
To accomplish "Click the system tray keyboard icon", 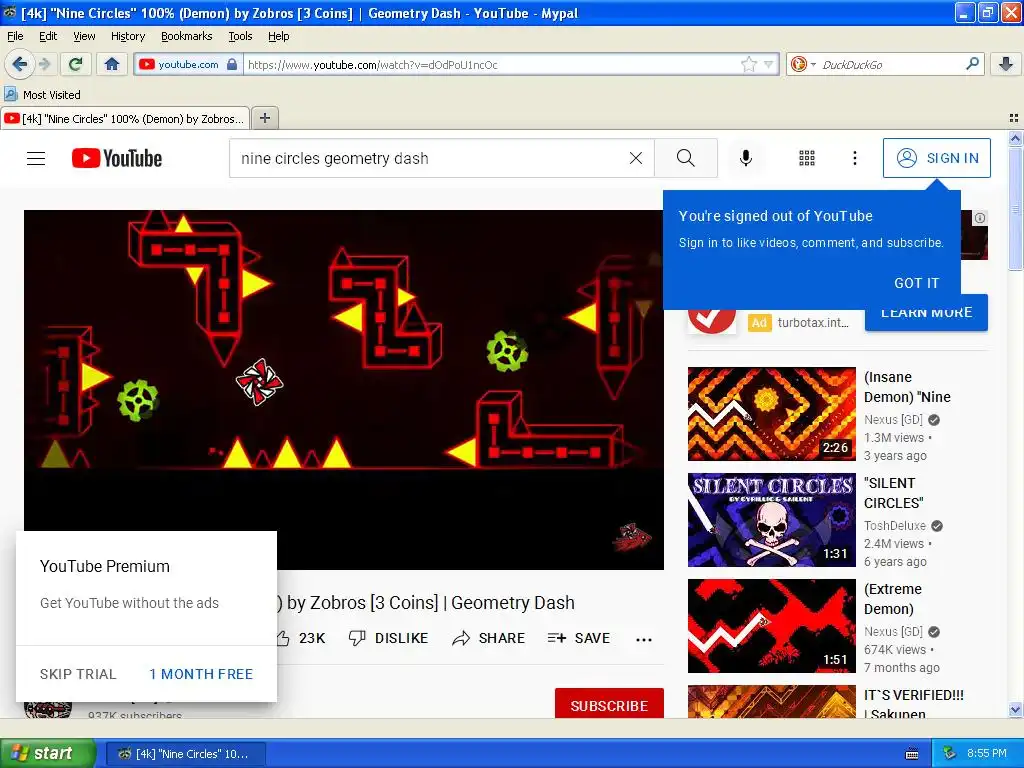I will 912,754.
